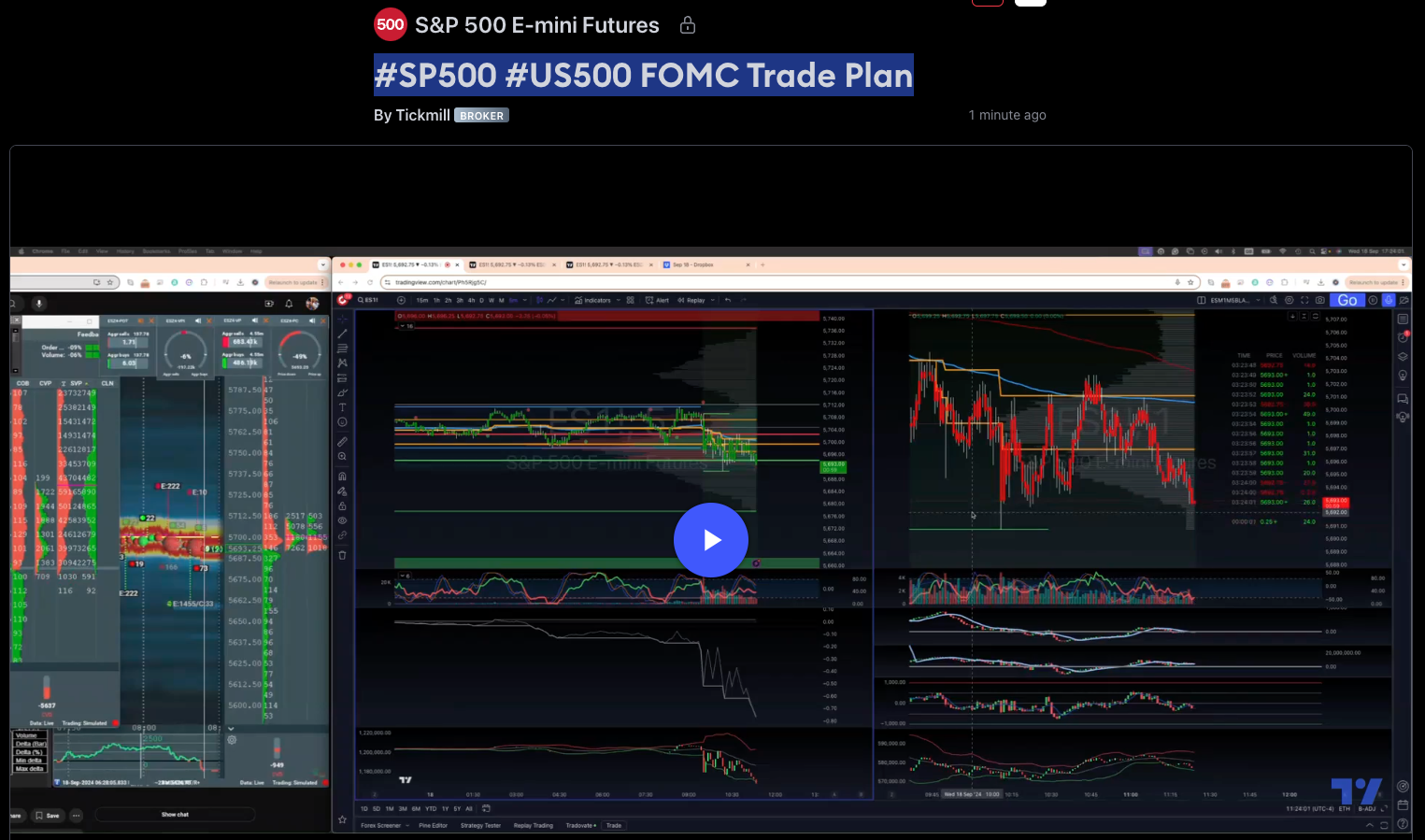The width and height of the screenshot is (1425, 840).
Task: Click the #SP500 #US500 FOMC Trade Plan title
Action: tap(644, 75)
